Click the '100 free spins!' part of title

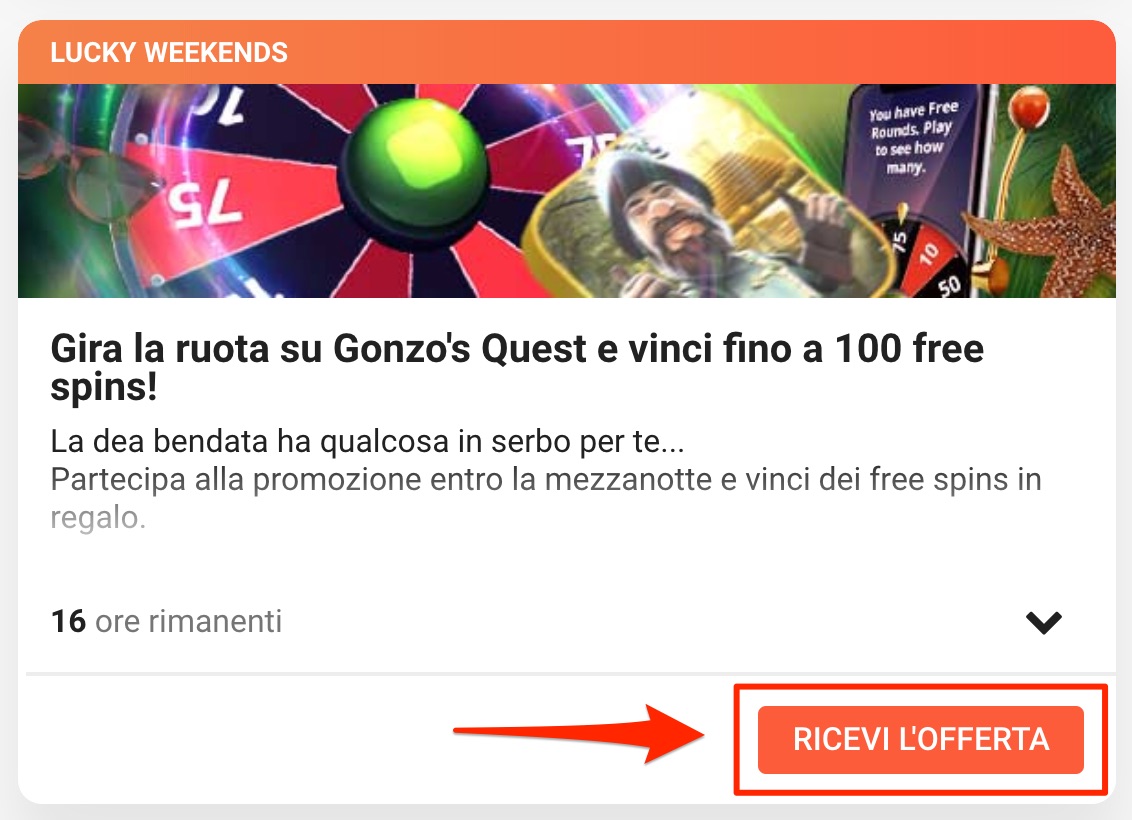517,367
